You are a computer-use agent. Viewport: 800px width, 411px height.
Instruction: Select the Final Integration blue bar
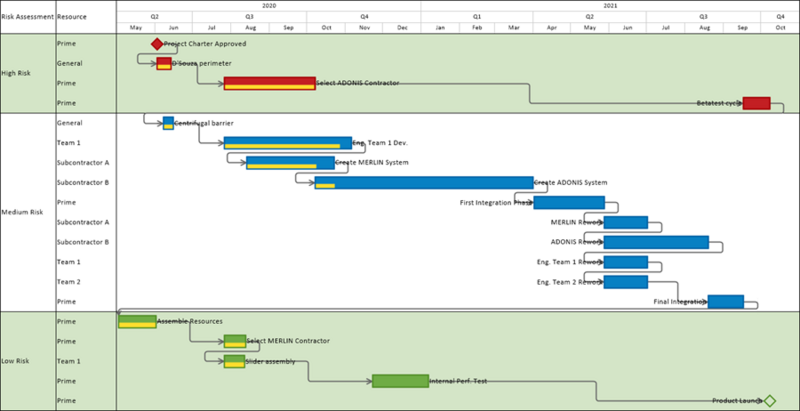pyautogui.click(x=726, y=302)
